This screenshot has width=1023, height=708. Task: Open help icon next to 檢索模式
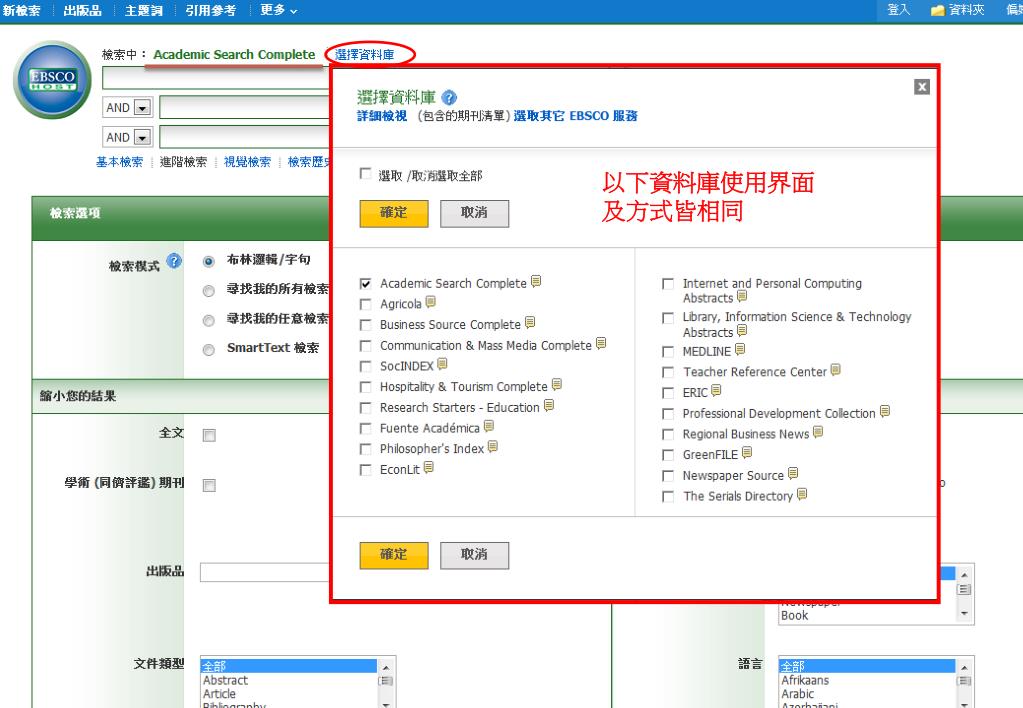coord(174,261)
